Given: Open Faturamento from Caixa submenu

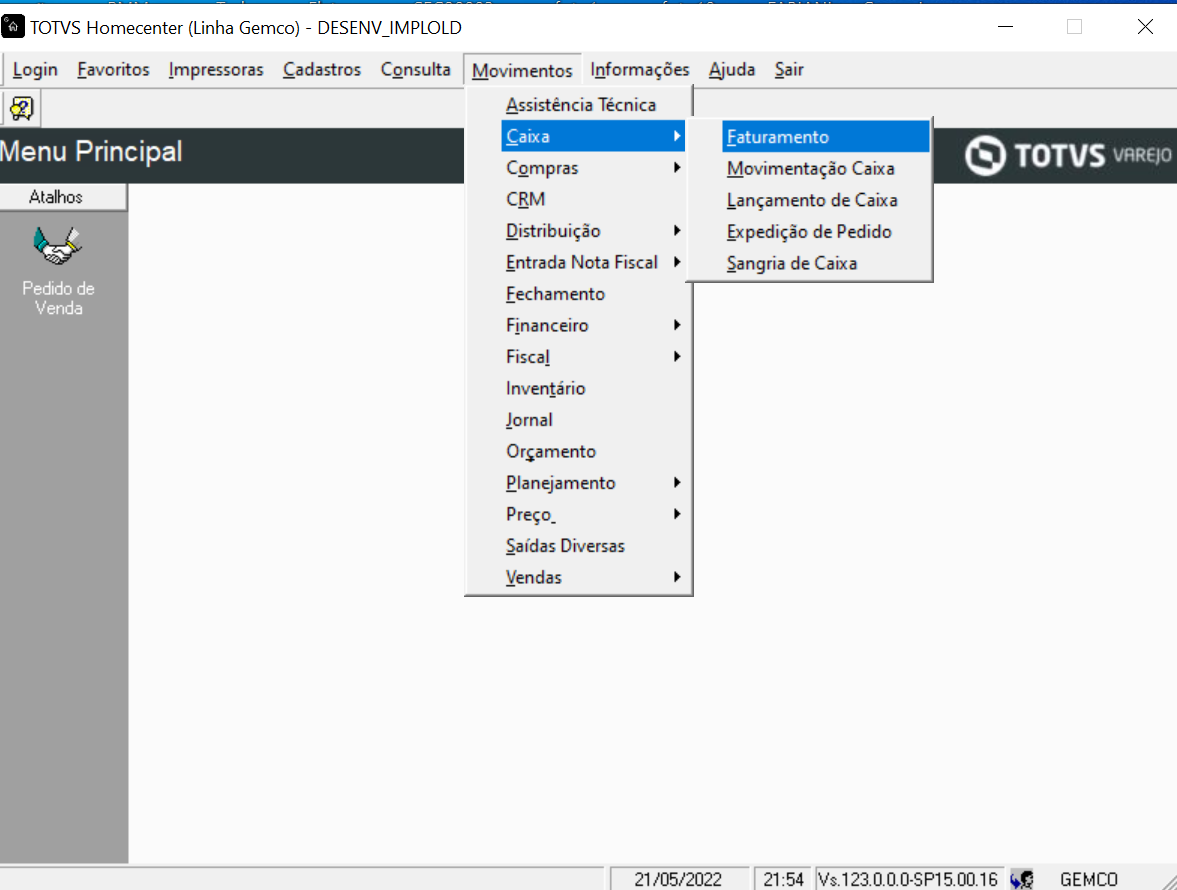Looking at the screenshot, I should [826, 137].
